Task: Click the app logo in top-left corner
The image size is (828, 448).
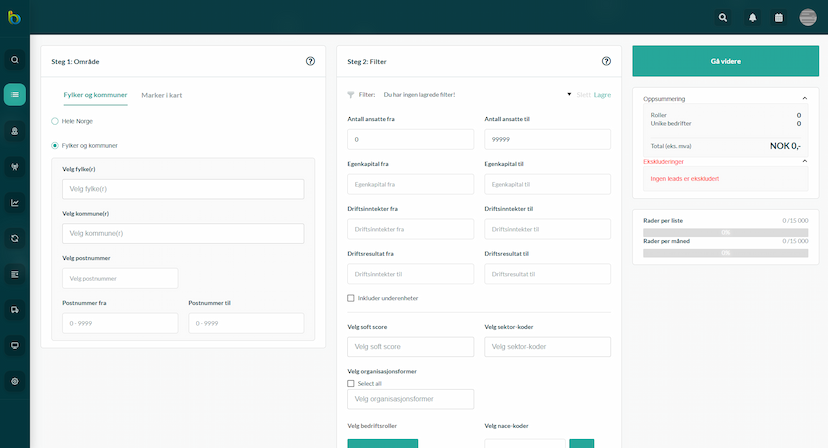Action: click(x=14, y=17)
